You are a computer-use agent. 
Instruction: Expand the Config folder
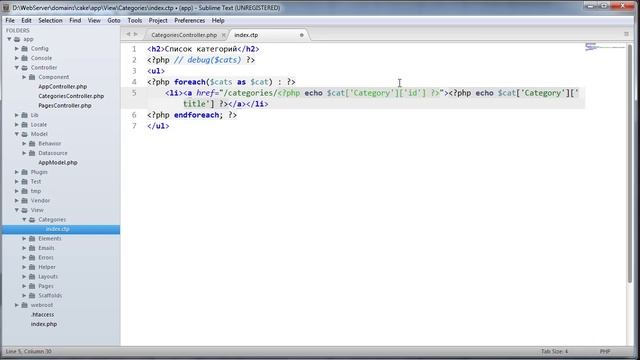(x=17, y=49)
